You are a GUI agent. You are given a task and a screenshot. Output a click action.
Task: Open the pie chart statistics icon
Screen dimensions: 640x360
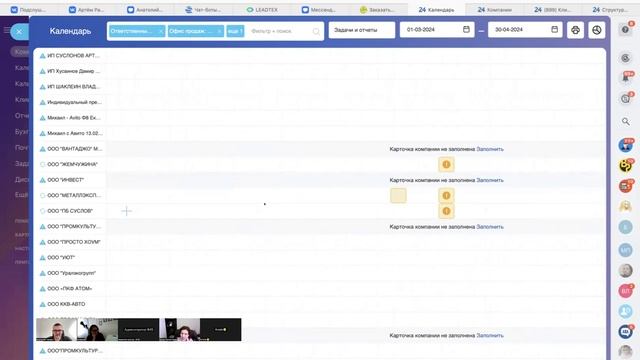(597, 30)
